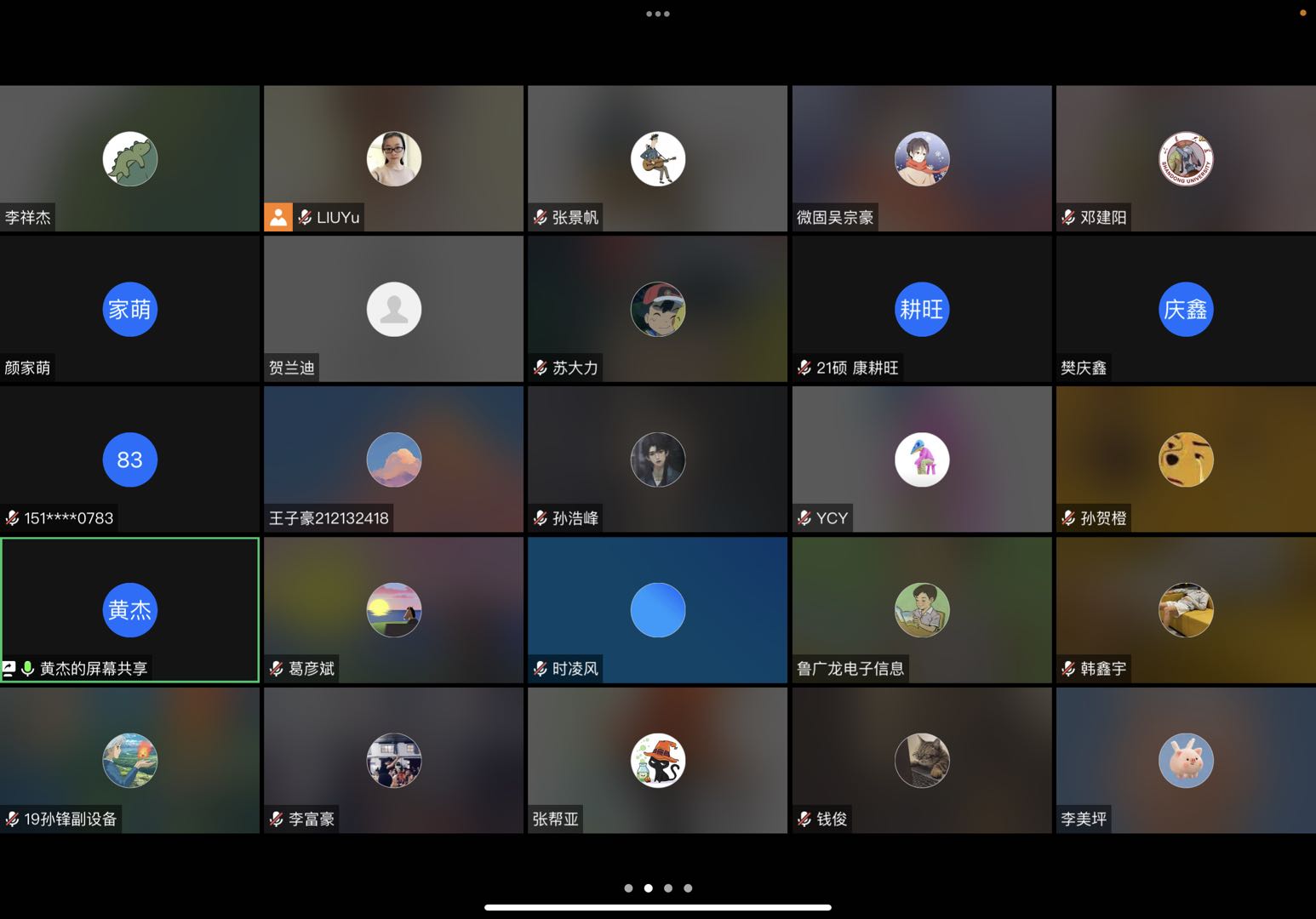Click the 鲁广龙电子信息 name label
The width and height of the screenshot is (1316, 919).
tap(850, 669)
